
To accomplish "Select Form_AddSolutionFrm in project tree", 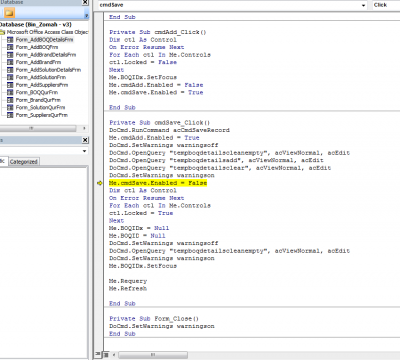I will click(x=41, y=77).
